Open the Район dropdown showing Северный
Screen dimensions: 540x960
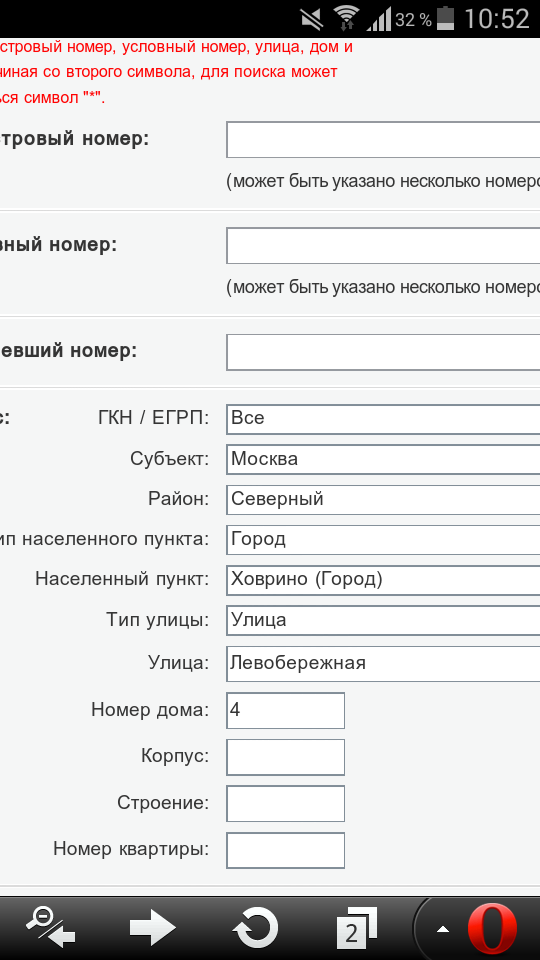(383, 500)
